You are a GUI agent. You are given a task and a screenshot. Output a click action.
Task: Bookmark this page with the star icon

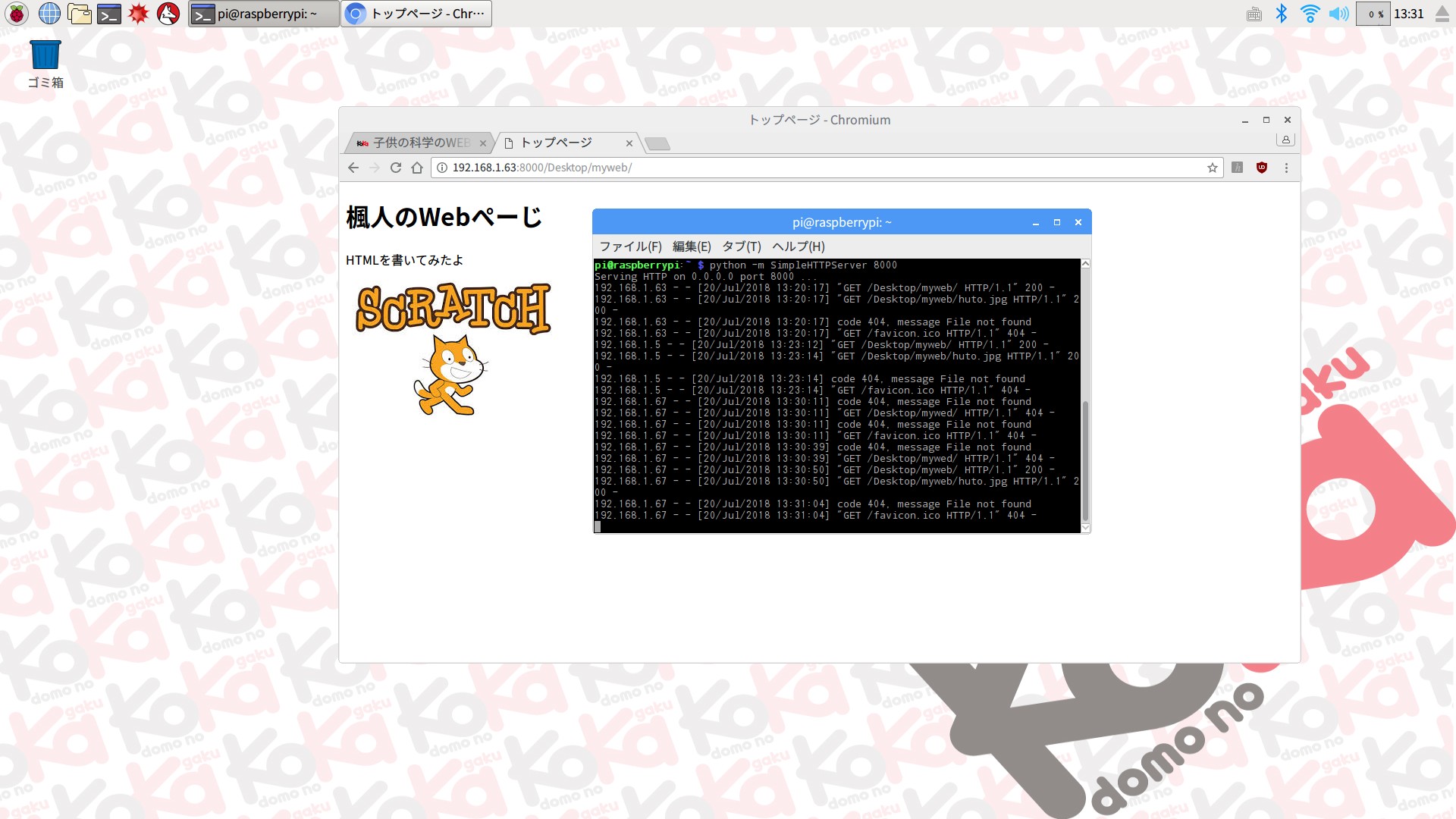(x=1212, y=168)
